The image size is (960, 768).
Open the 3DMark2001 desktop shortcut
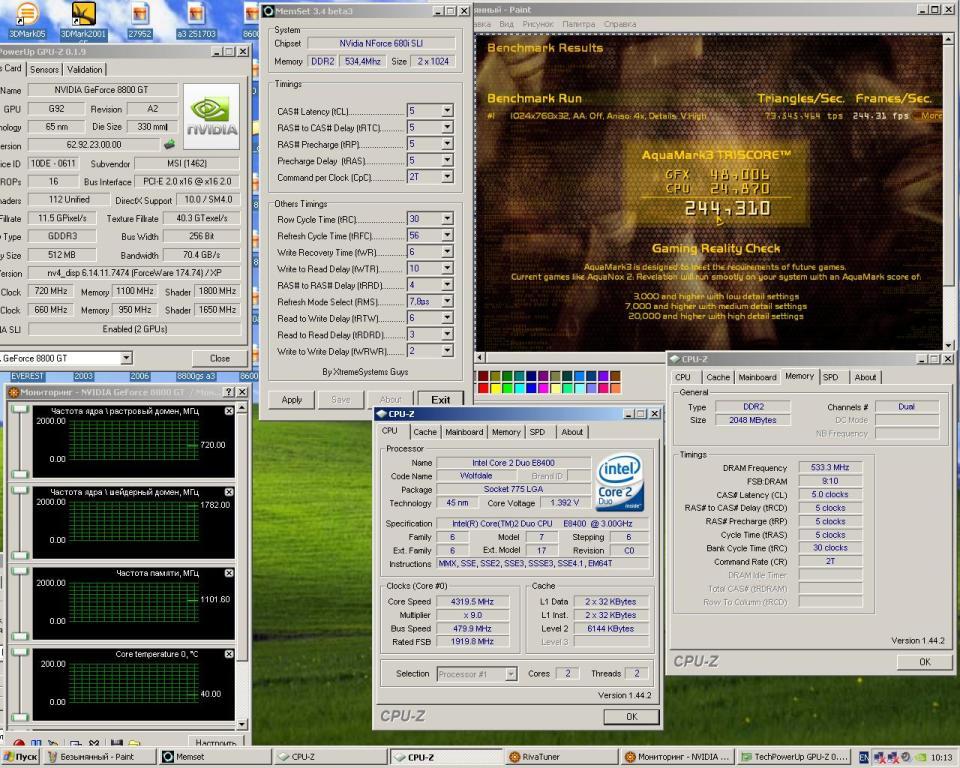click(x=83, y=18)
